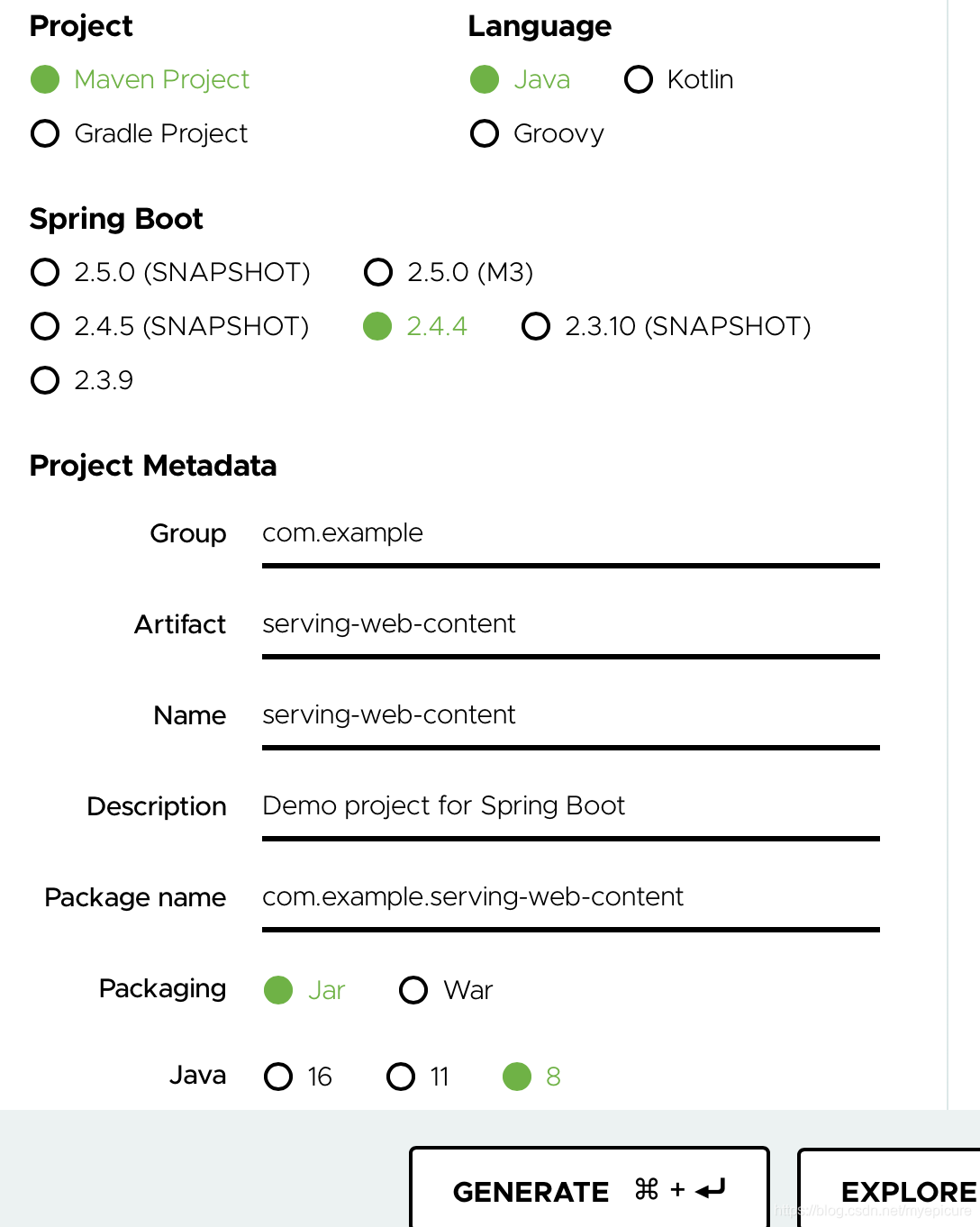
Task: Select Gradle Project option
Action: coord(44,133)
